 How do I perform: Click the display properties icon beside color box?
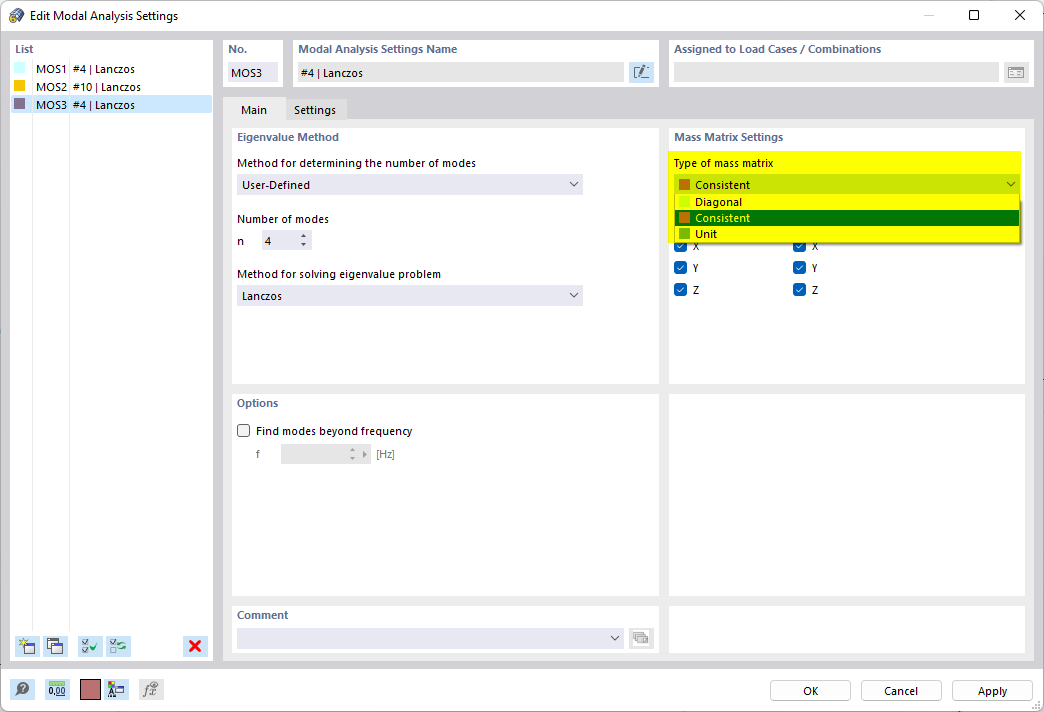[x=117, y=689]
